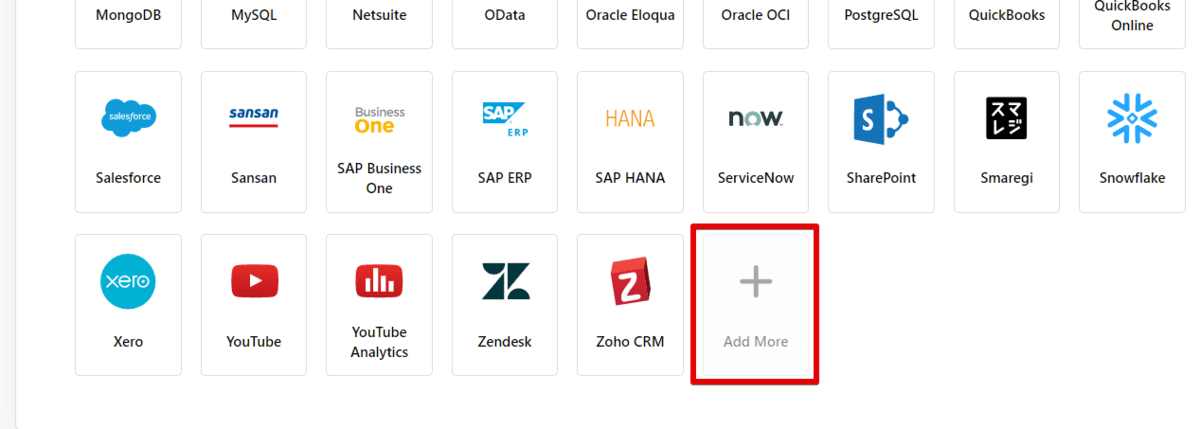Choose the OData connector tile
1200x429 pixels.
[x=505, y=18]
